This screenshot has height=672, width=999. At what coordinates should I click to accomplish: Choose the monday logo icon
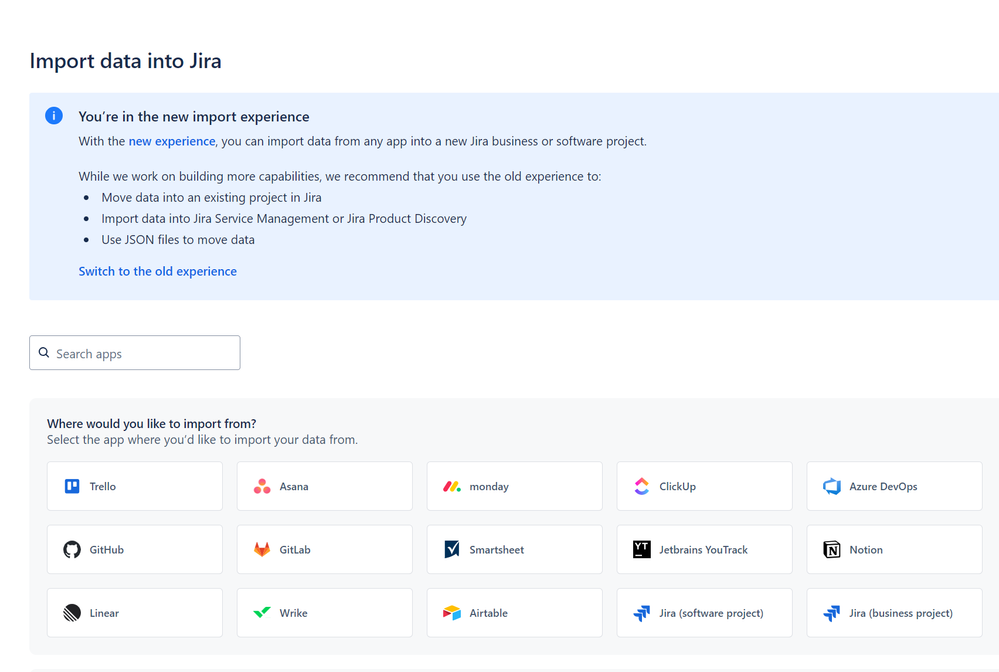(x=452, y=487)
